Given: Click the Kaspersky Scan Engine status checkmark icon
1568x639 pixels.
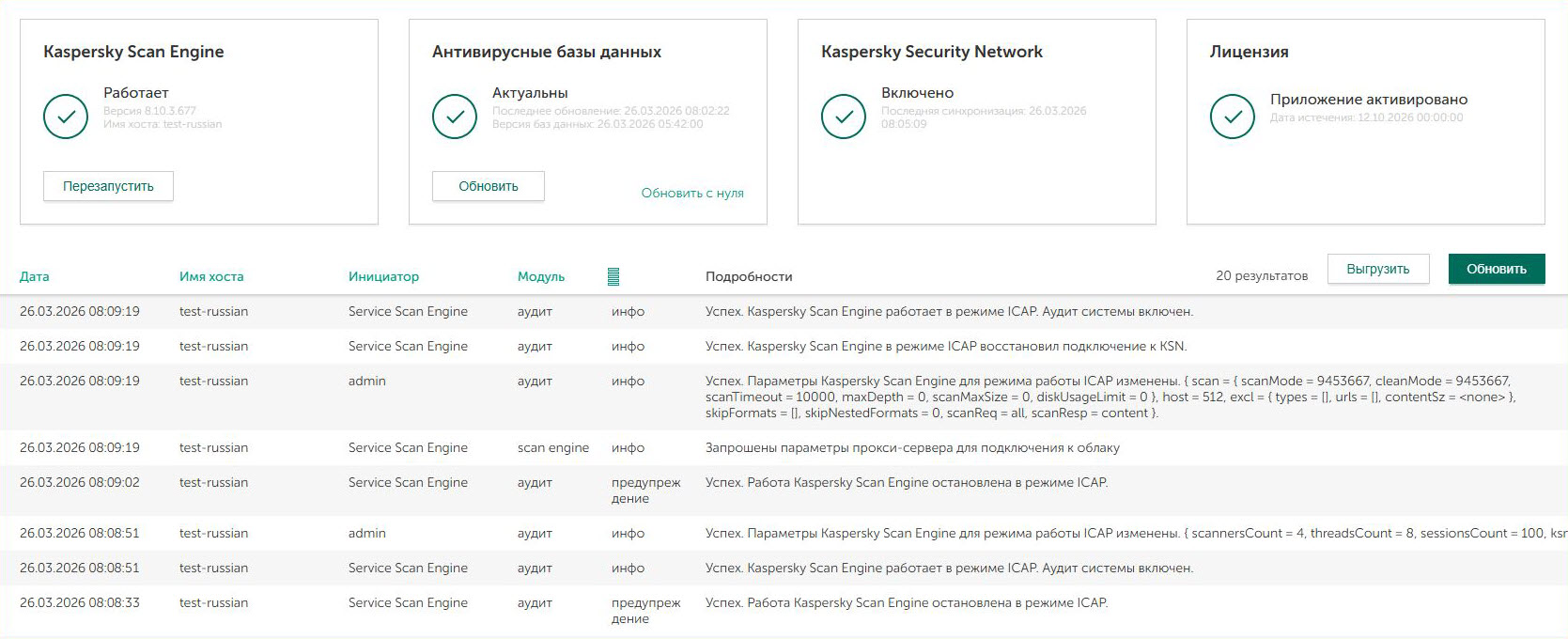Looking at the screenshot, I should click(66, 117).
